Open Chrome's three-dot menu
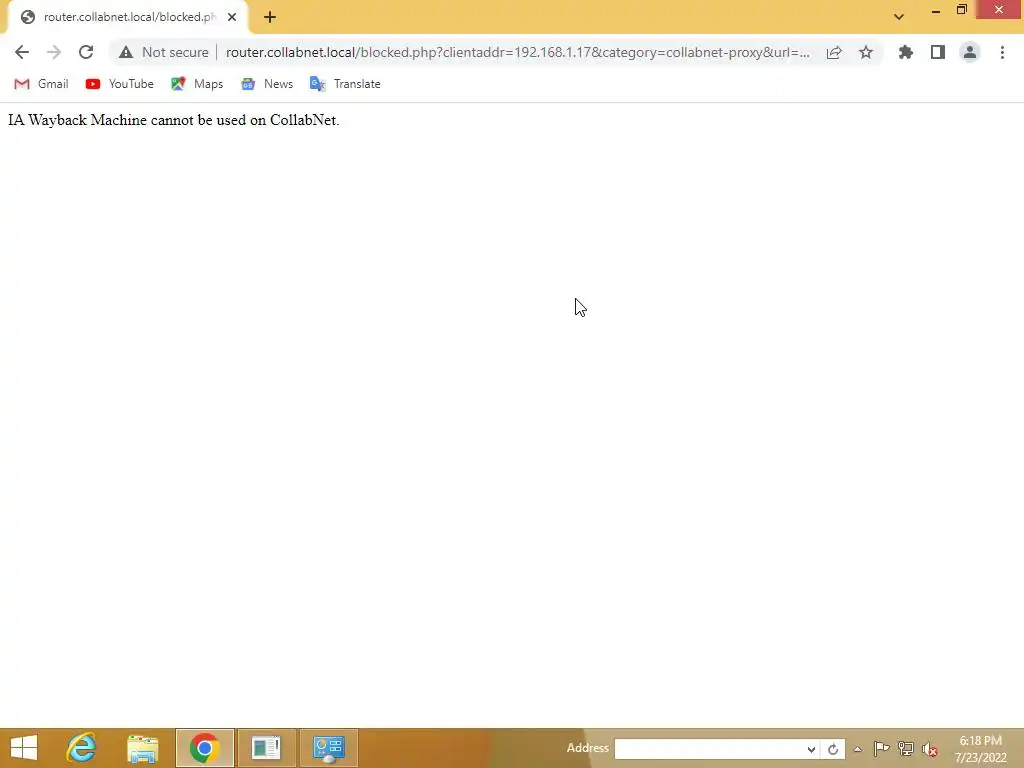 [1002, 52]
